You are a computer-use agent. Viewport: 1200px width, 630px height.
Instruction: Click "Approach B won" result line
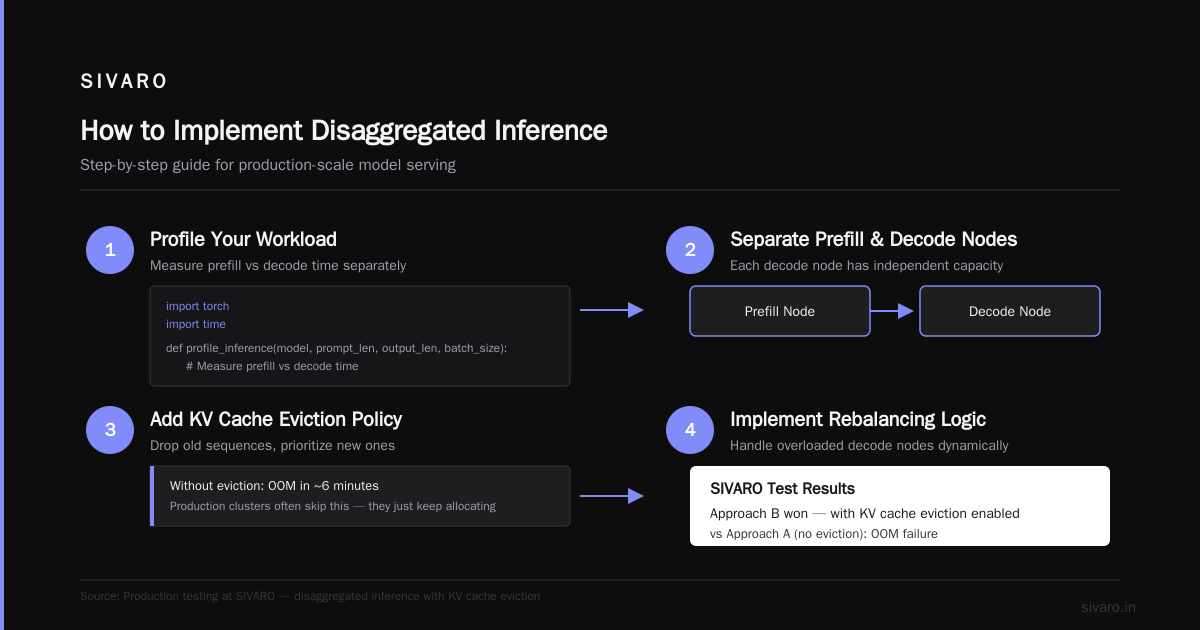[x=865, y=513]
